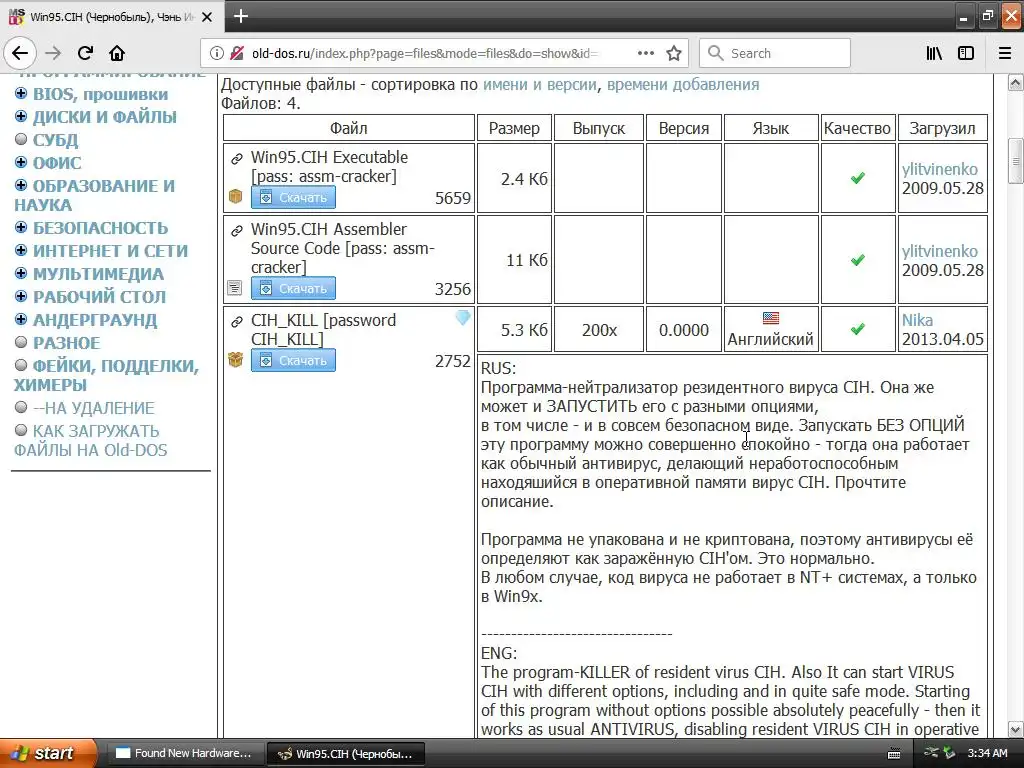Click the Качество column header

(x=857, y=128)
